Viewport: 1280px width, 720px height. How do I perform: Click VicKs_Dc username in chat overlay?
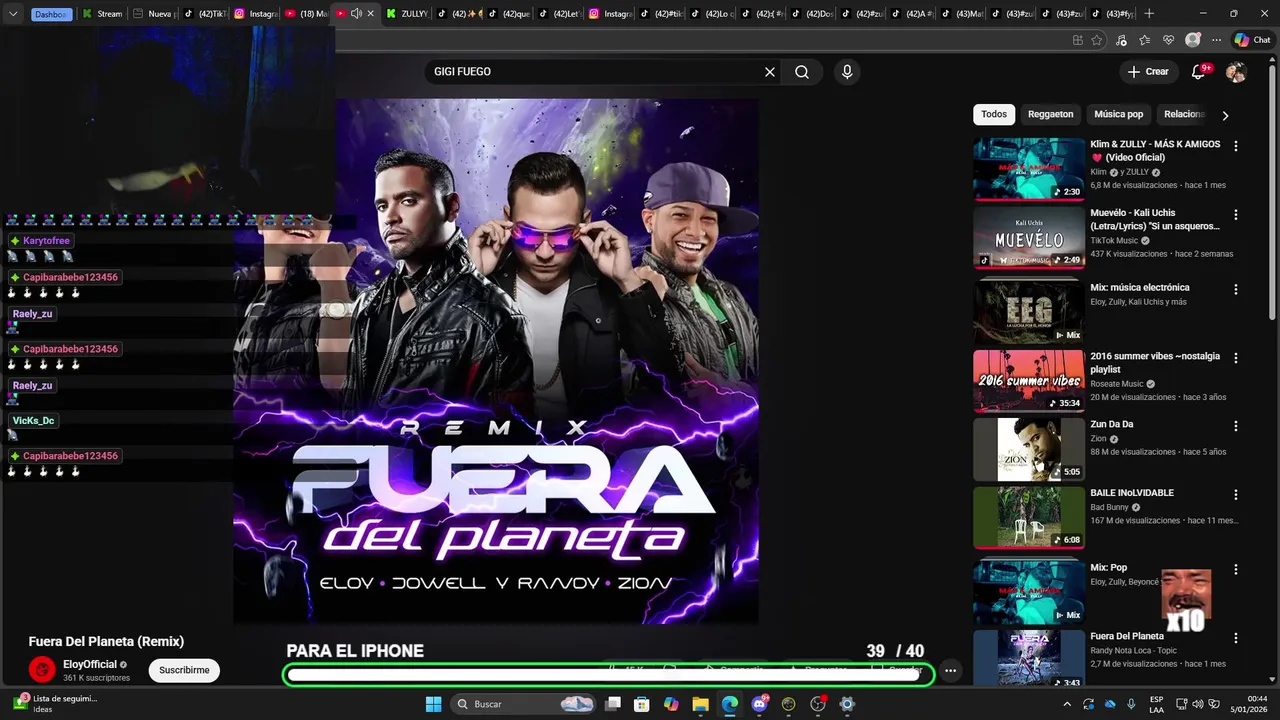[34, 421]
